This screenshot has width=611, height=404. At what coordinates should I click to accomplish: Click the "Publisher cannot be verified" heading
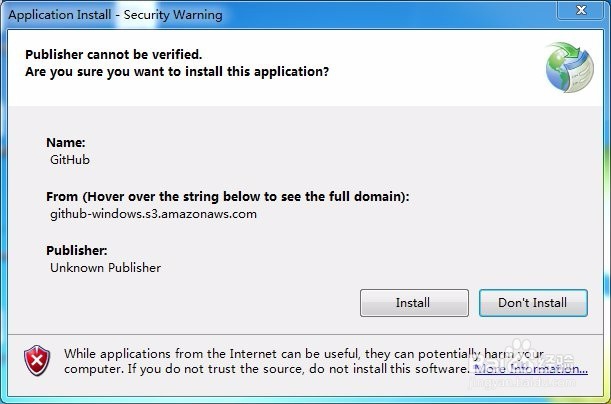click(113, 54)
